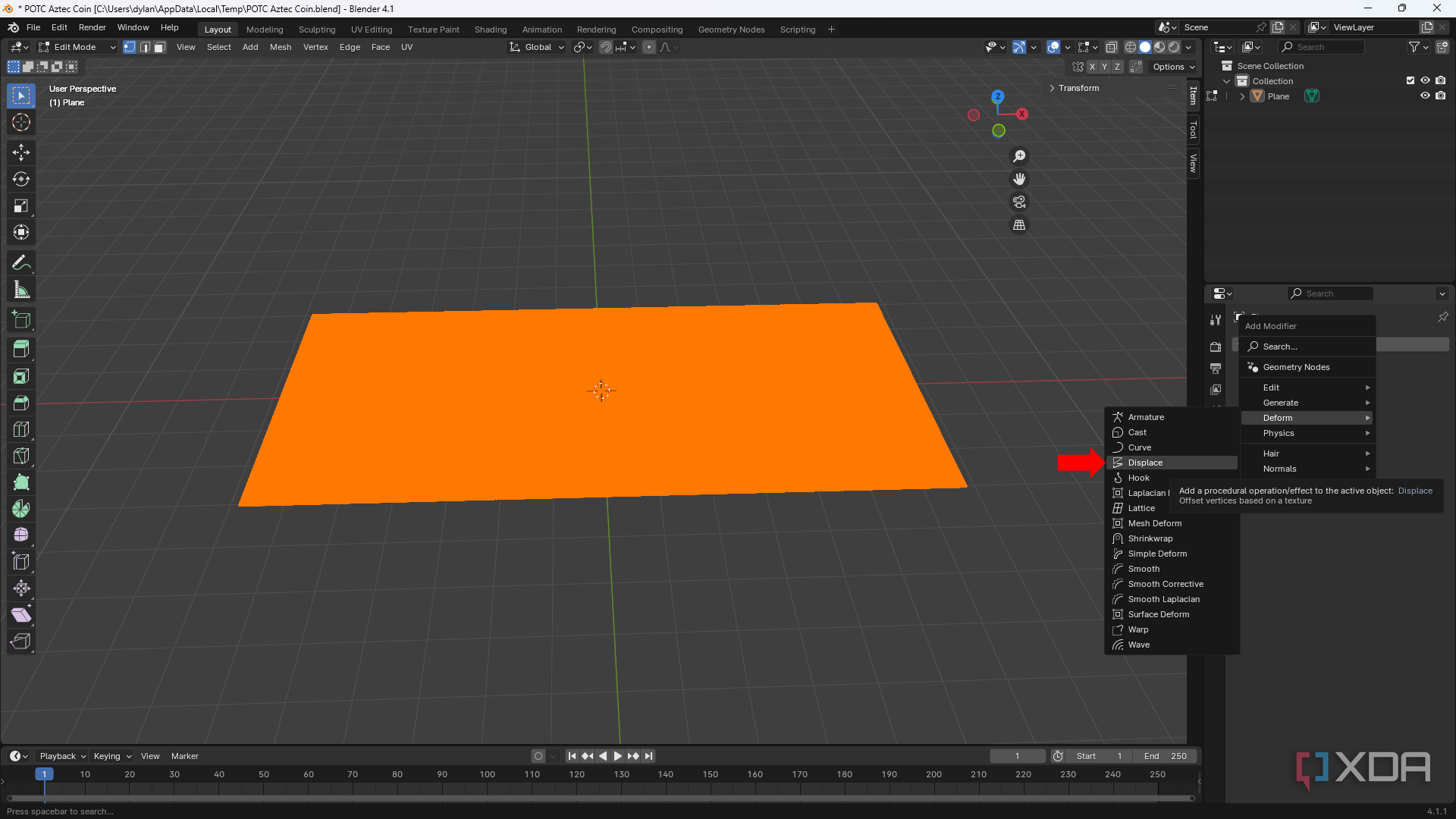Open the Edit Mode dropdown
1456x819 pixels.
point(76,46)
